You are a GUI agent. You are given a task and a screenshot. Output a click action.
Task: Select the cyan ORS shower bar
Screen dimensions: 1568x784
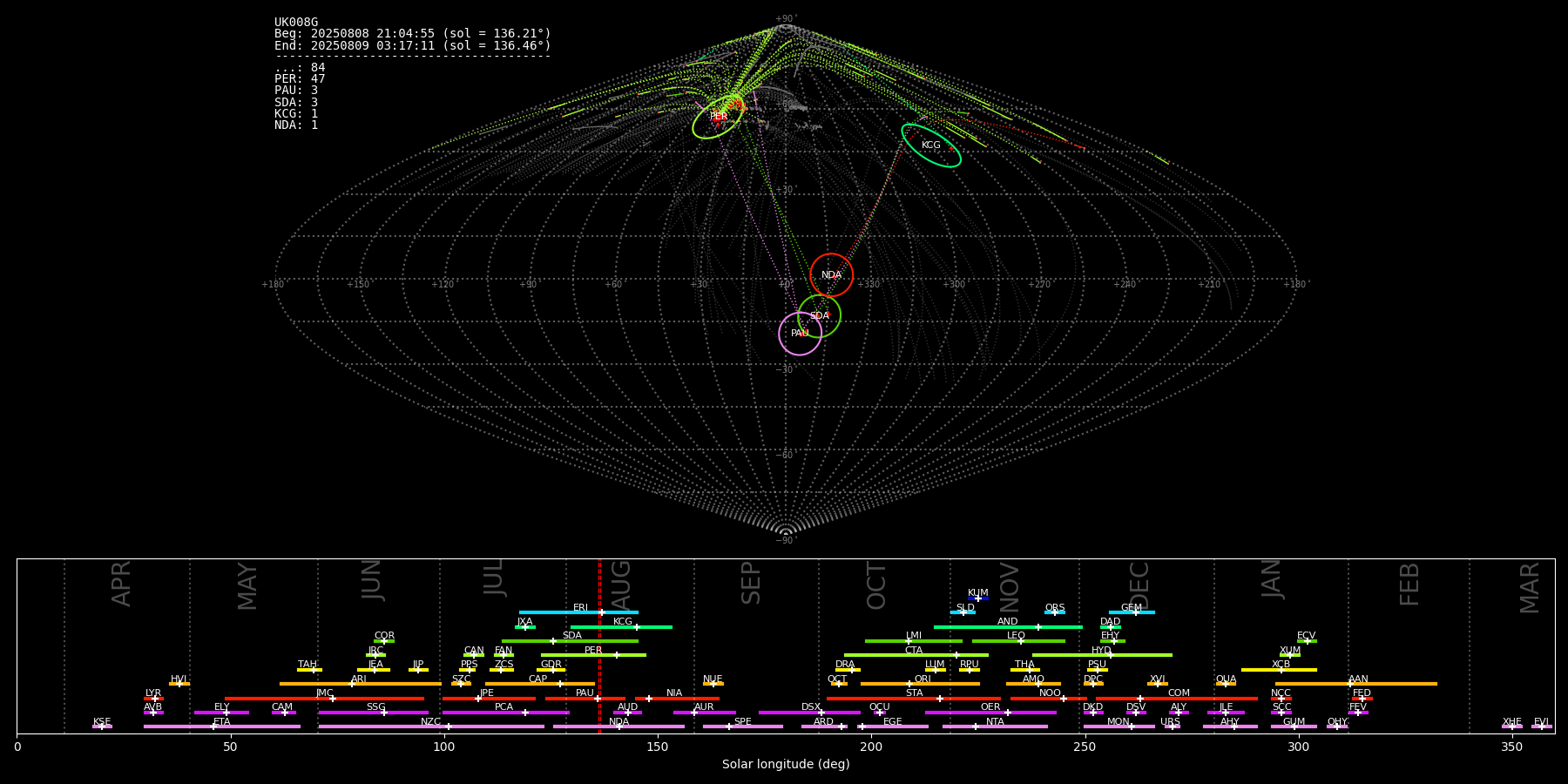(x=1055, y=612)
